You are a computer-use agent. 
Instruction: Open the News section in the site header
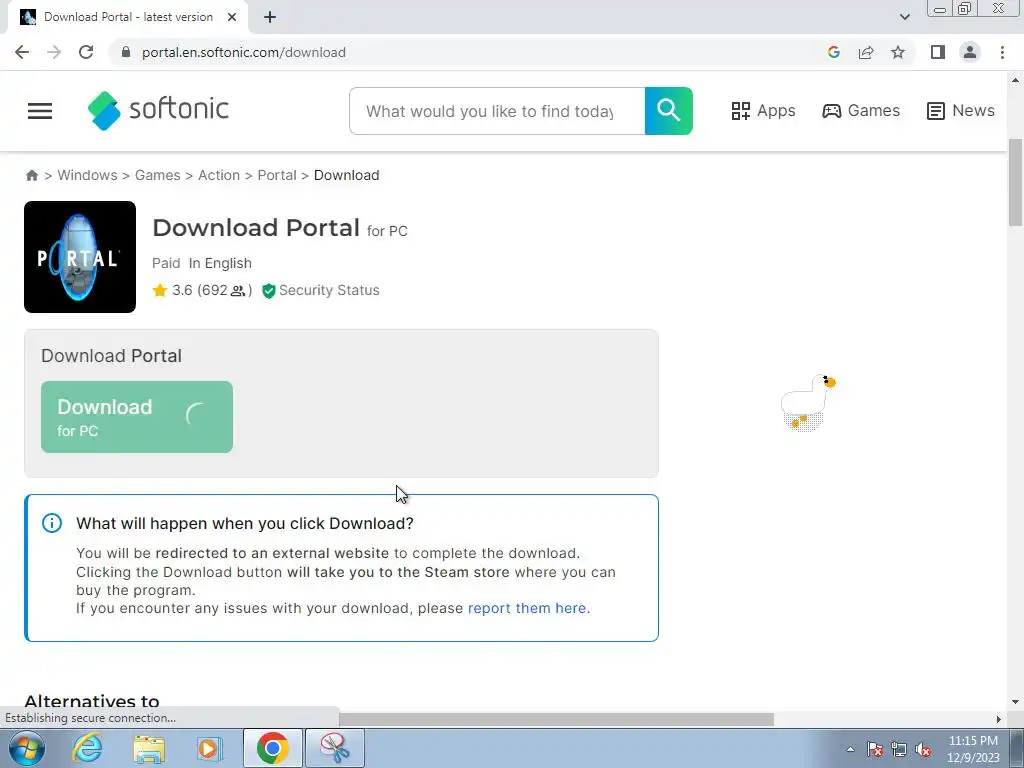[x=961, y=110]
